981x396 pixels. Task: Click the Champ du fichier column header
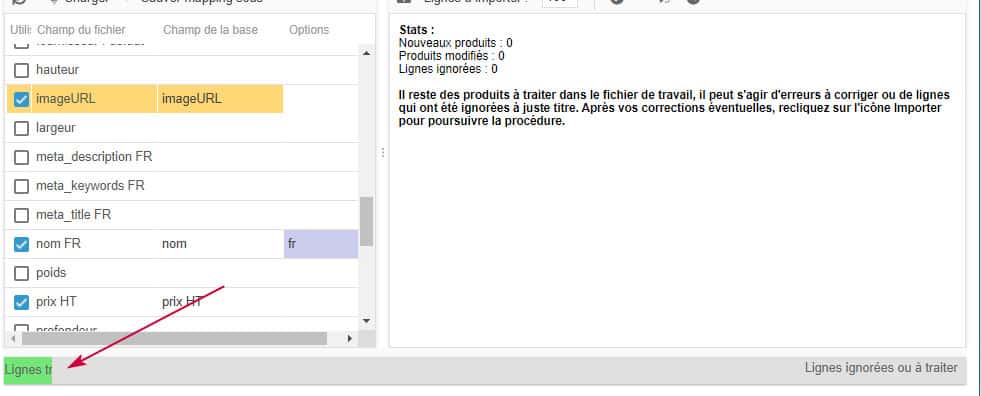81,30
